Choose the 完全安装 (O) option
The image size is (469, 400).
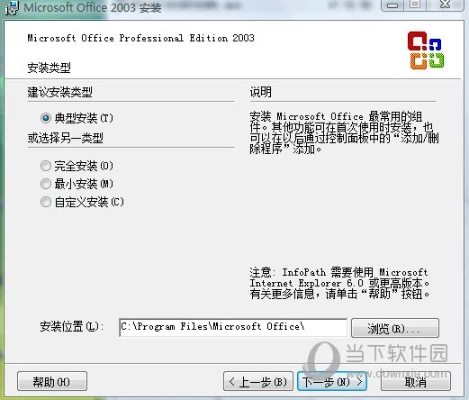tap(46, 166)
